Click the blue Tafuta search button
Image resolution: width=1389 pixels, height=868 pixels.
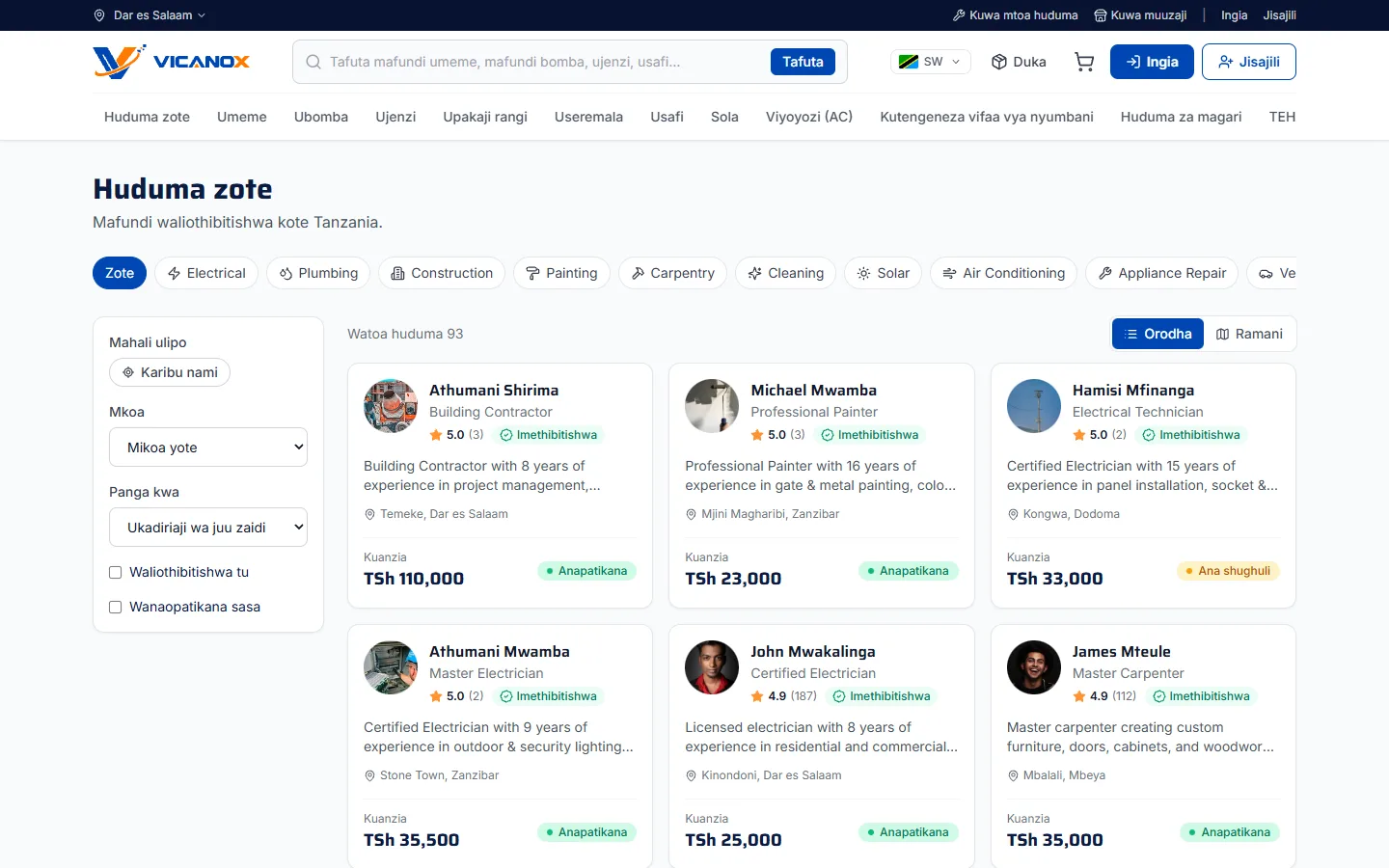point(803,62)
